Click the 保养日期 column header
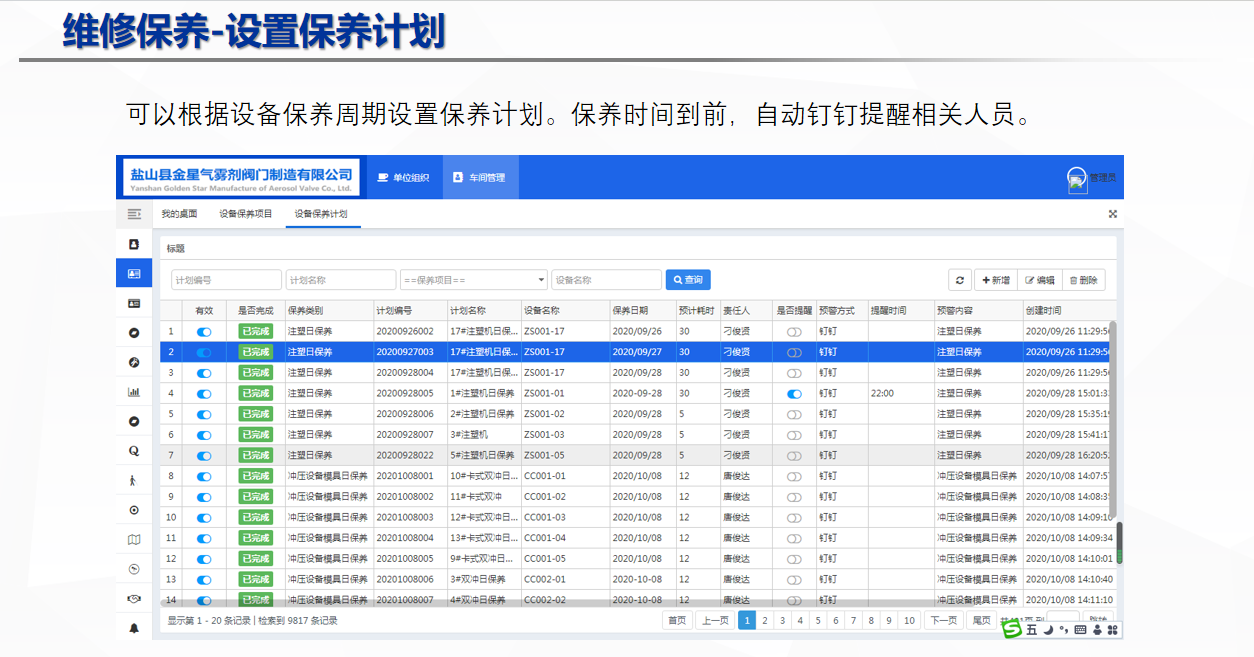The height and width of the screenshot is (657, 1254). tap(642, 311)
